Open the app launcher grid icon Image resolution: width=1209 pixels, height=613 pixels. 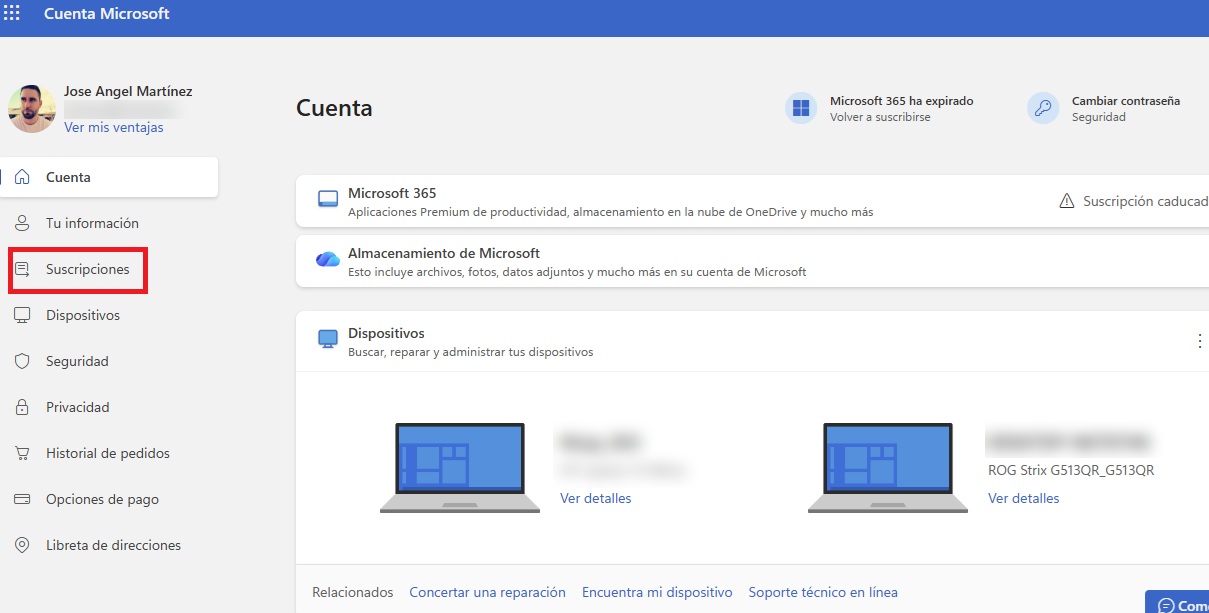coord(12,14)
